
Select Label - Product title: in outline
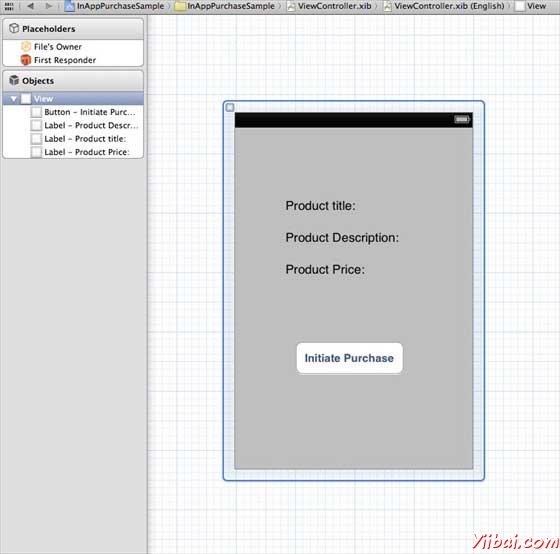point(73,139)
